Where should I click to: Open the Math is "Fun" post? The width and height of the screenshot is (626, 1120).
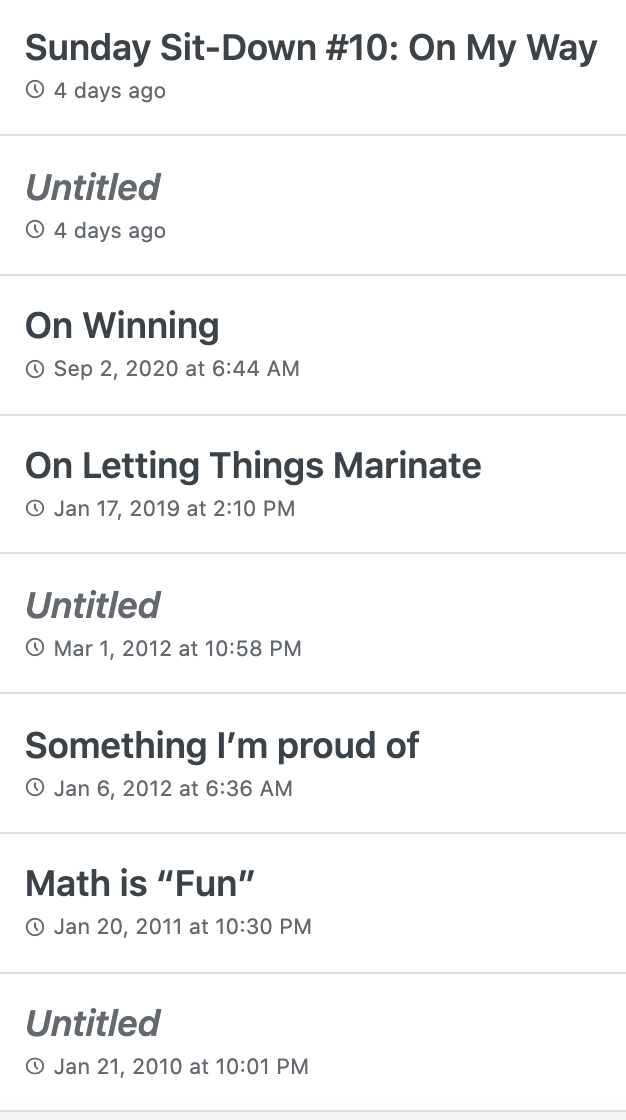(x=140, y=884)
